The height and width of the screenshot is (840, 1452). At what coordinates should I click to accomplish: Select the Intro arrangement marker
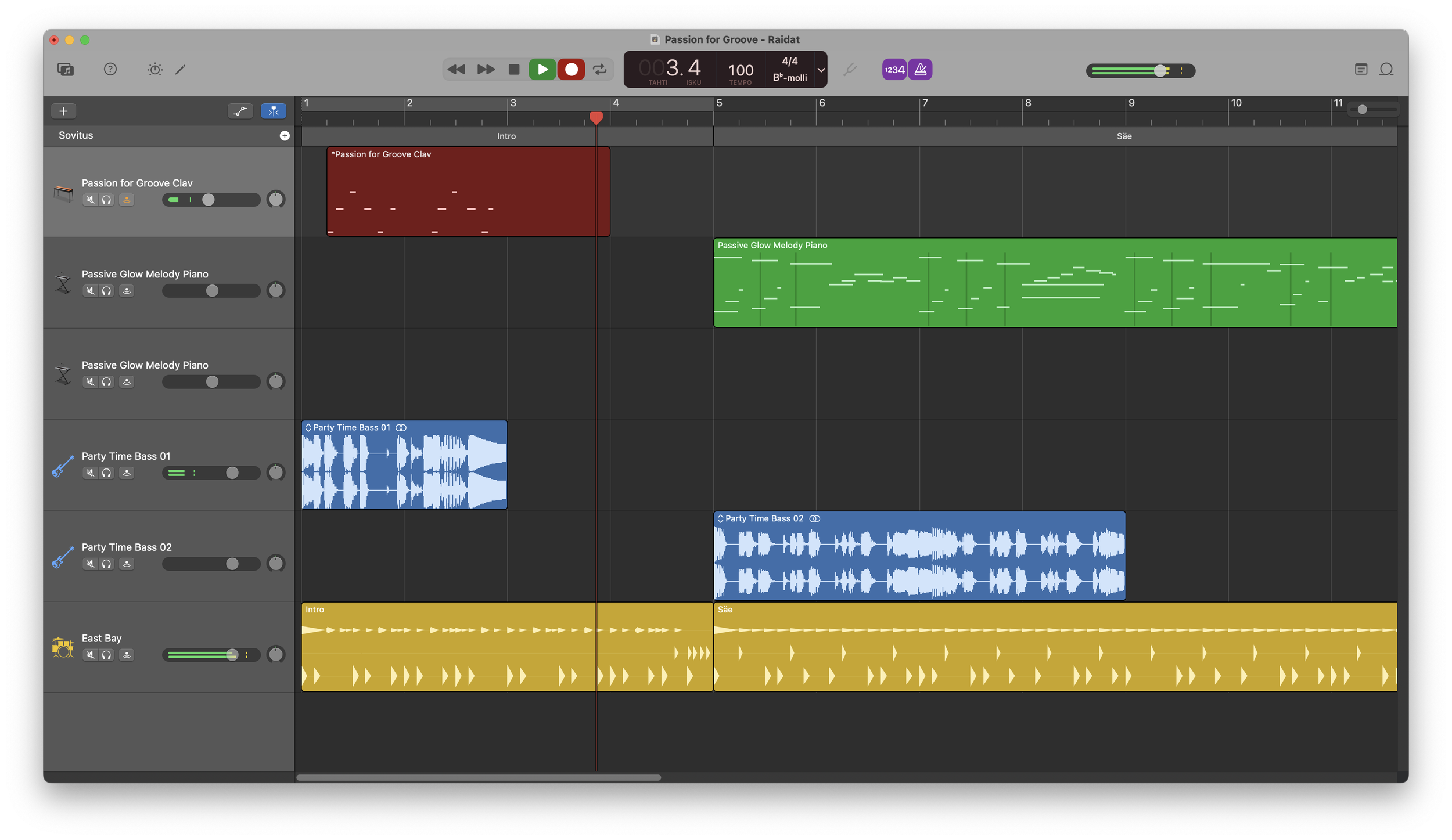coord(506,136)
